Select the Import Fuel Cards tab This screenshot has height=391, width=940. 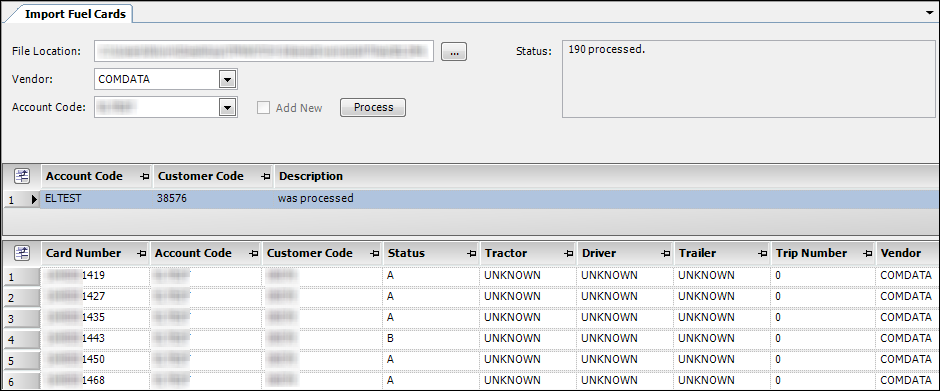[x=75, y=14]
